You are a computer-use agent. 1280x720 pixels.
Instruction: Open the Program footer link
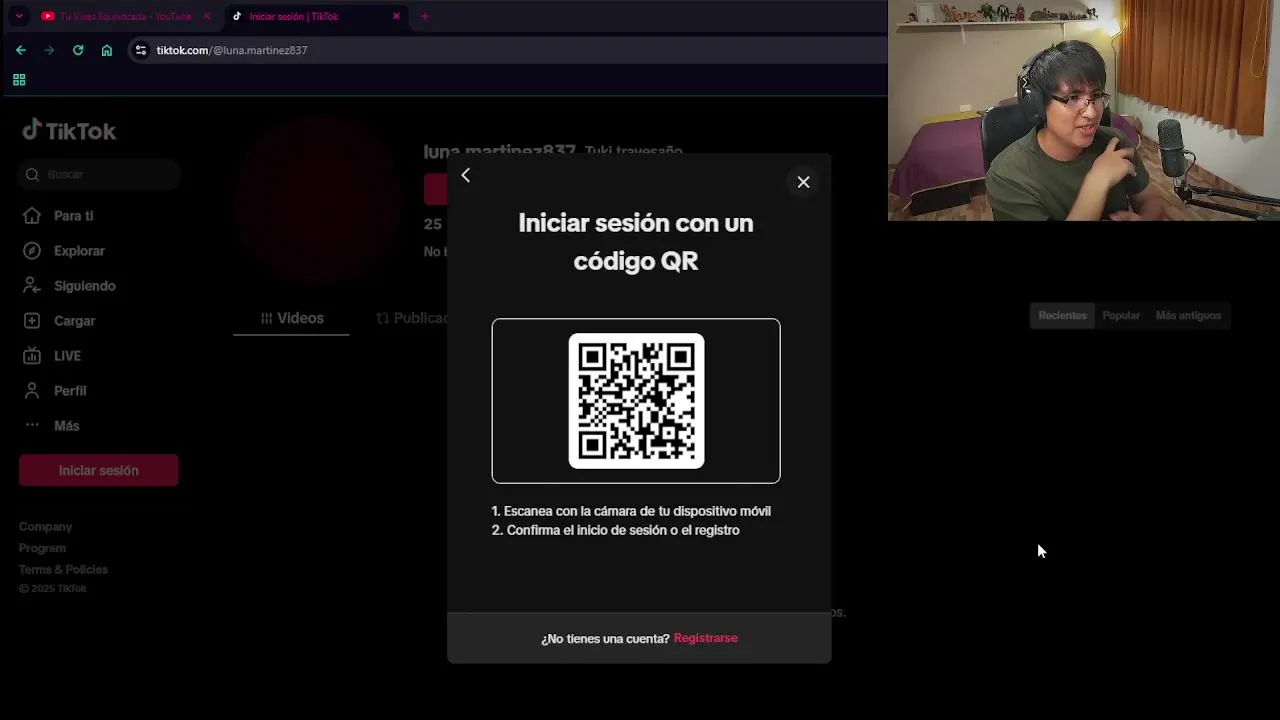(42, 548)
